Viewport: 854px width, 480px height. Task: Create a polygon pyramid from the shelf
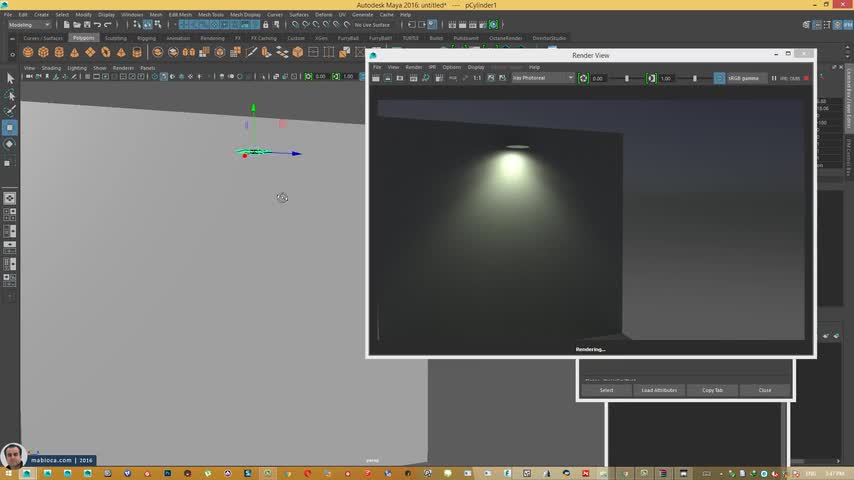[x=121, y=52]
